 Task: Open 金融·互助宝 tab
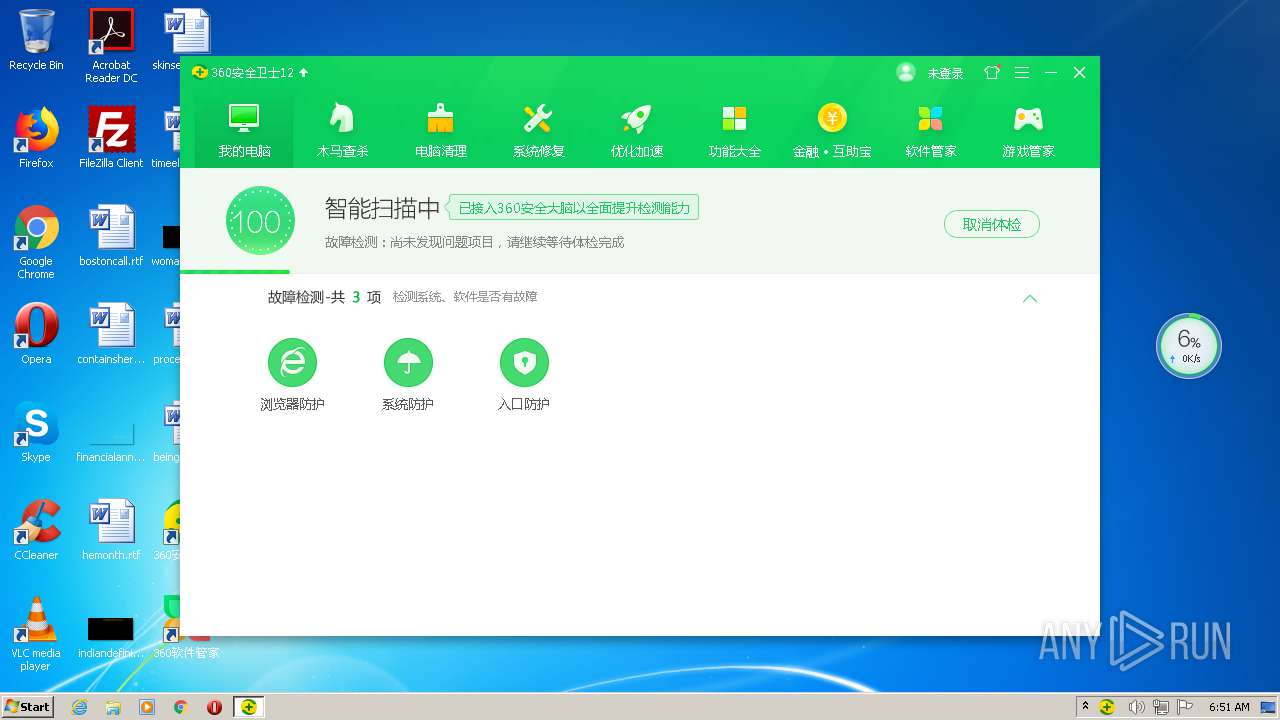(x=832, y=130)
